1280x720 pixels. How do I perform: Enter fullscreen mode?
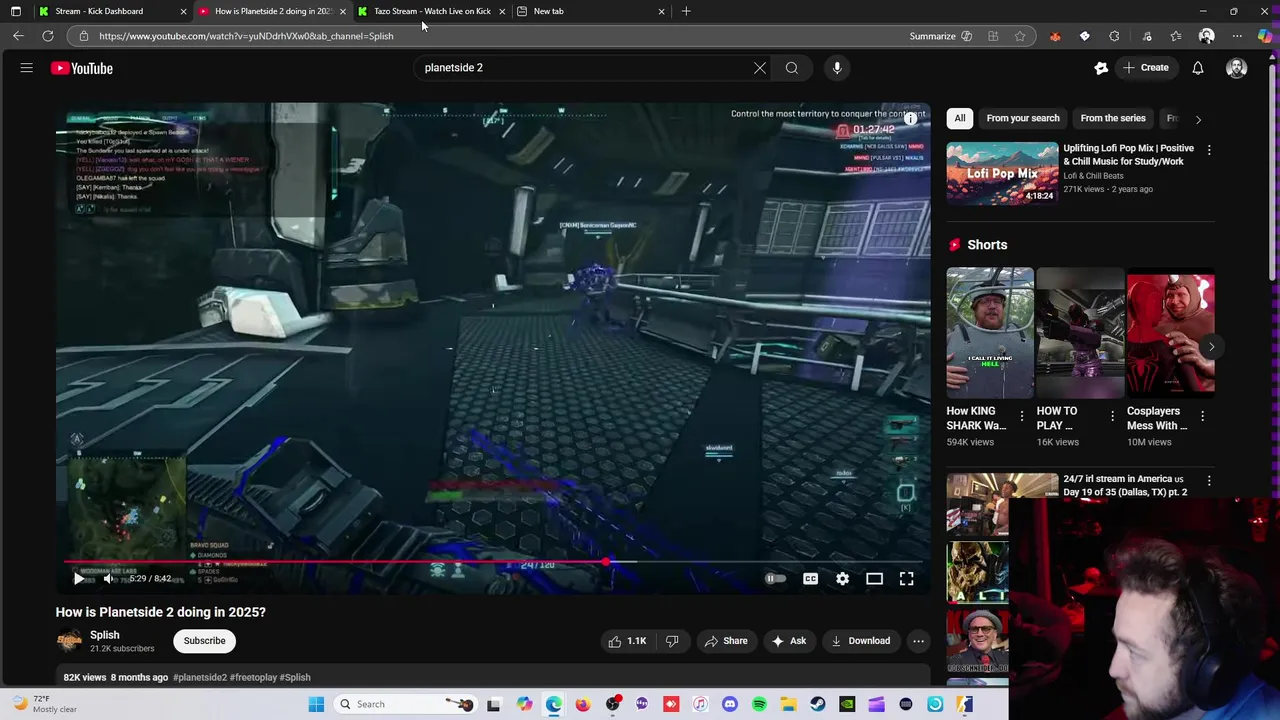click(x=906, y=578)
